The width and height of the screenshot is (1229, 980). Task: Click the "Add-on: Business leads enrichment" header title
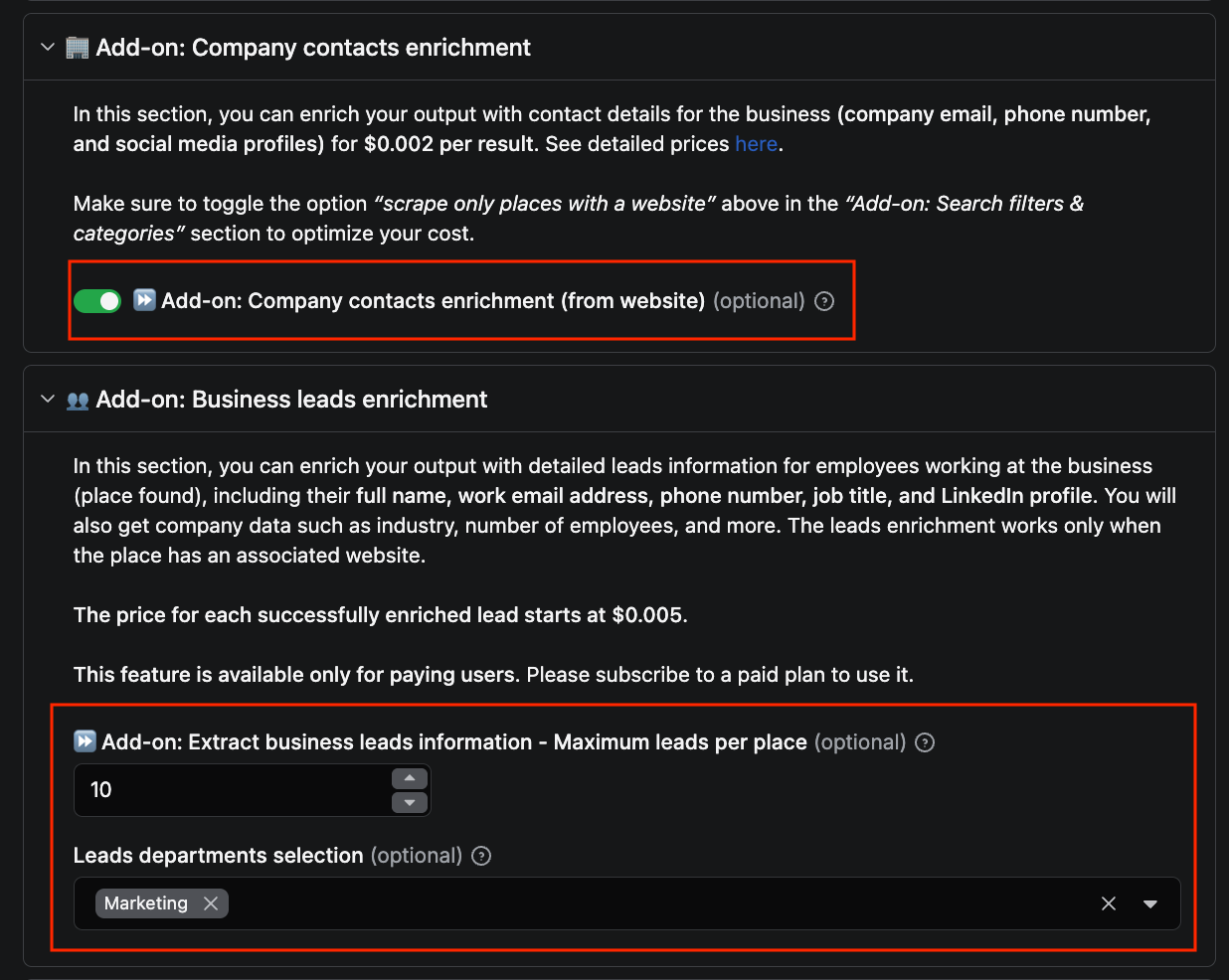click(x=291, y=400)
